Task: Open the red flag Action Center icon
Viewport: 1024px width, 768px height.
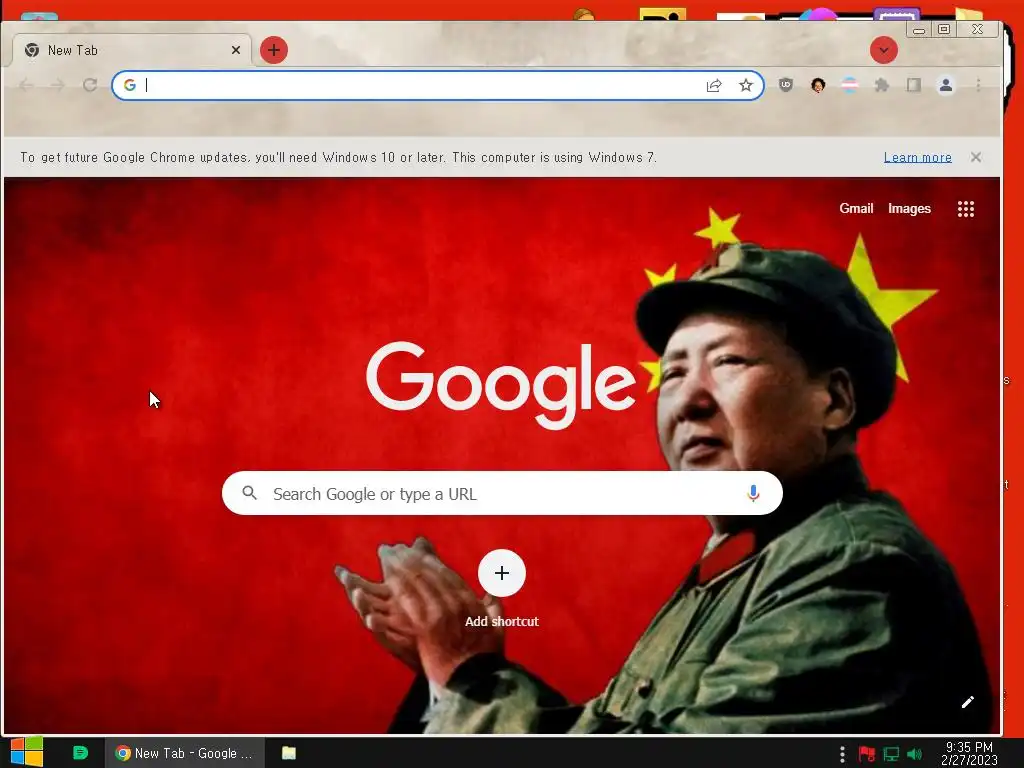Action: (867, 754)
